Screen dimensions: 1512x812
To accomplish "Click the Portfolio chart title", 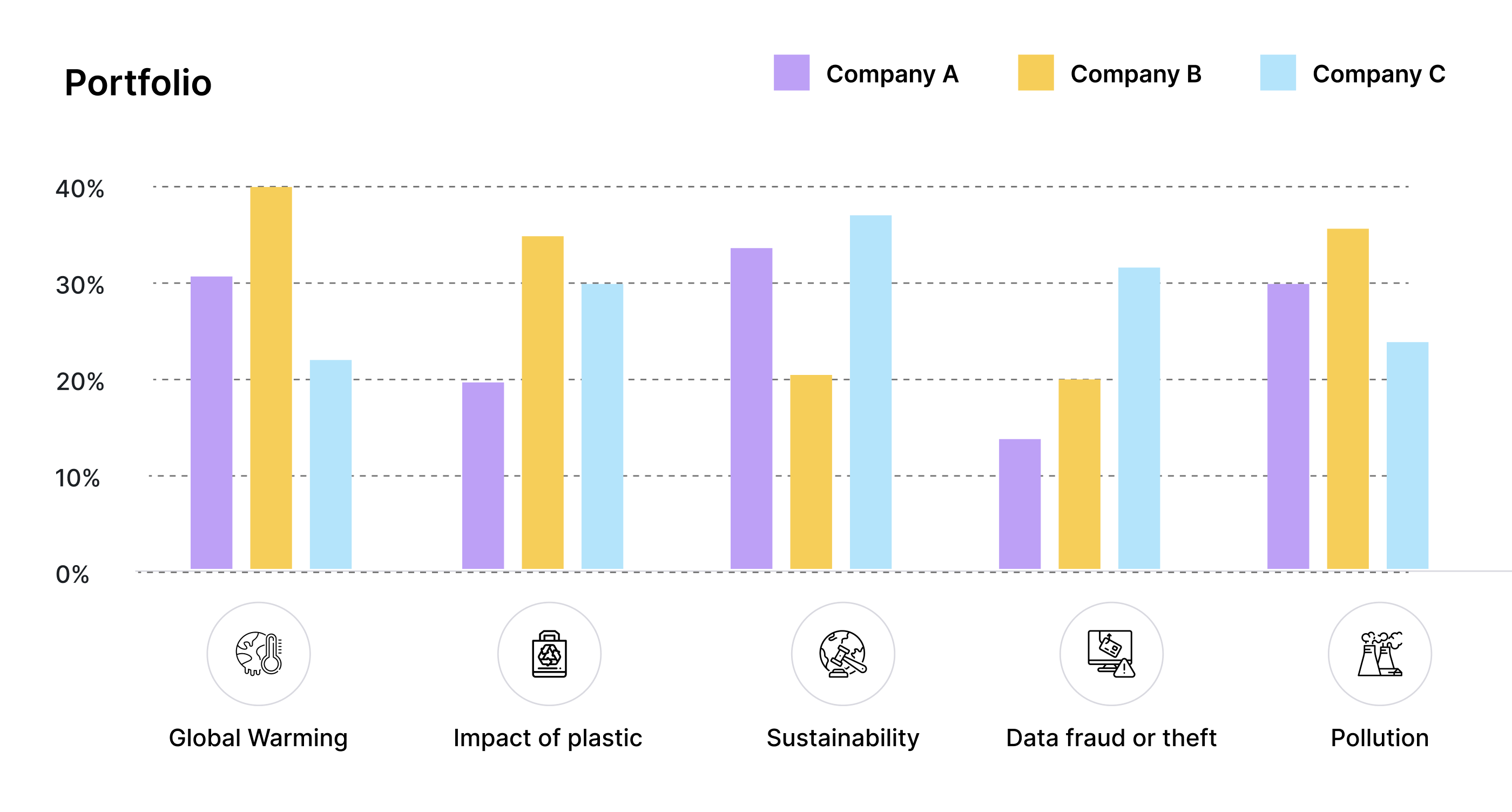I will click(138, 82).
